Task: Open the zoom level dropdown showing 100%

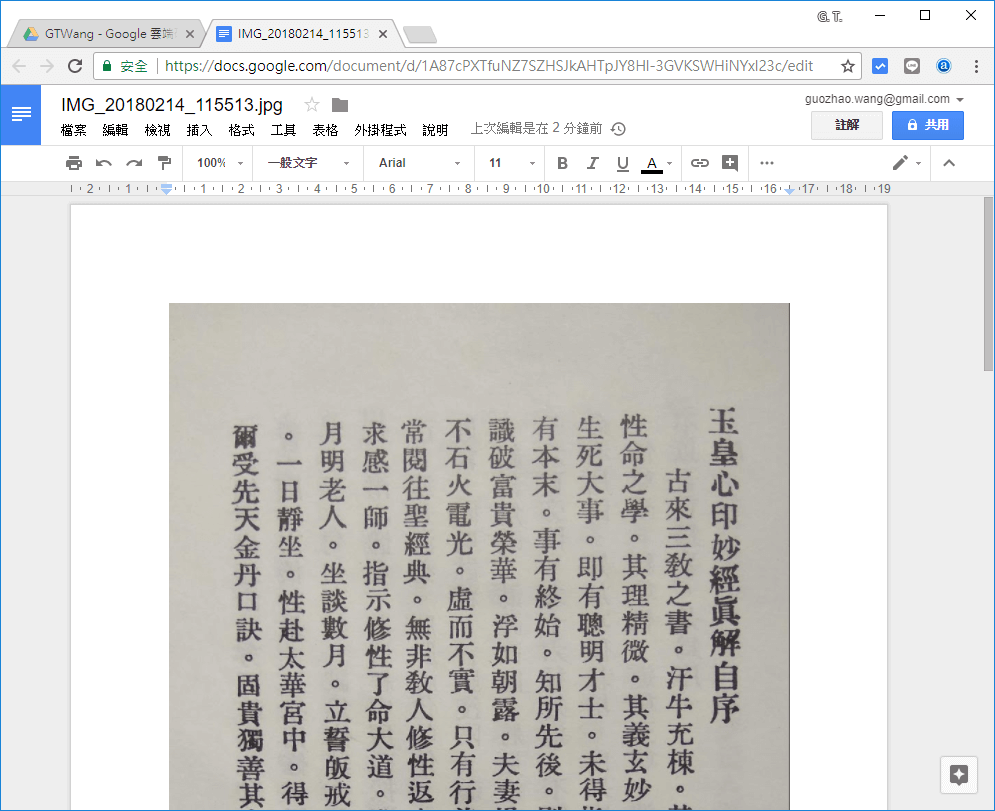Action: point(216,162)
